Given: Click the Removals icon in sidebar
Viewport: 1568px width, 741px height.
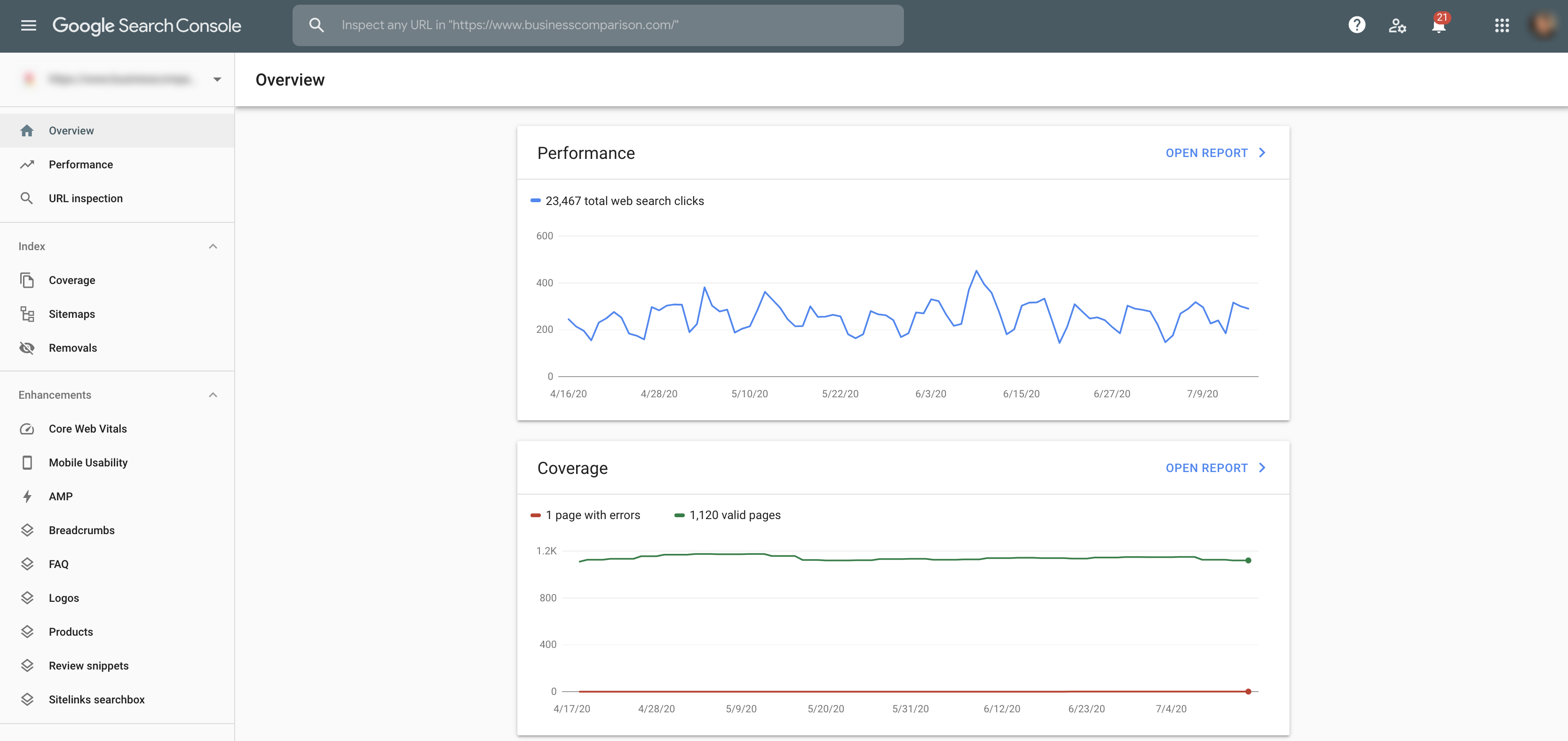Looking at the screenshot, I should [x=27, y=348].
